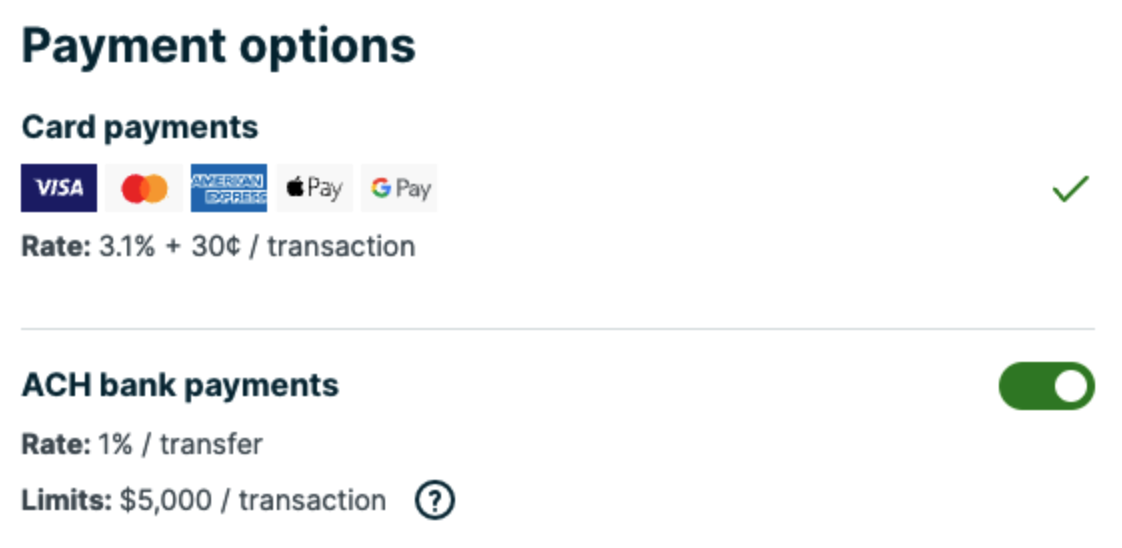Click the white knob of ACH switch
The height and width of the screenshot is (548, 1122).
(x=1070, y=386)
